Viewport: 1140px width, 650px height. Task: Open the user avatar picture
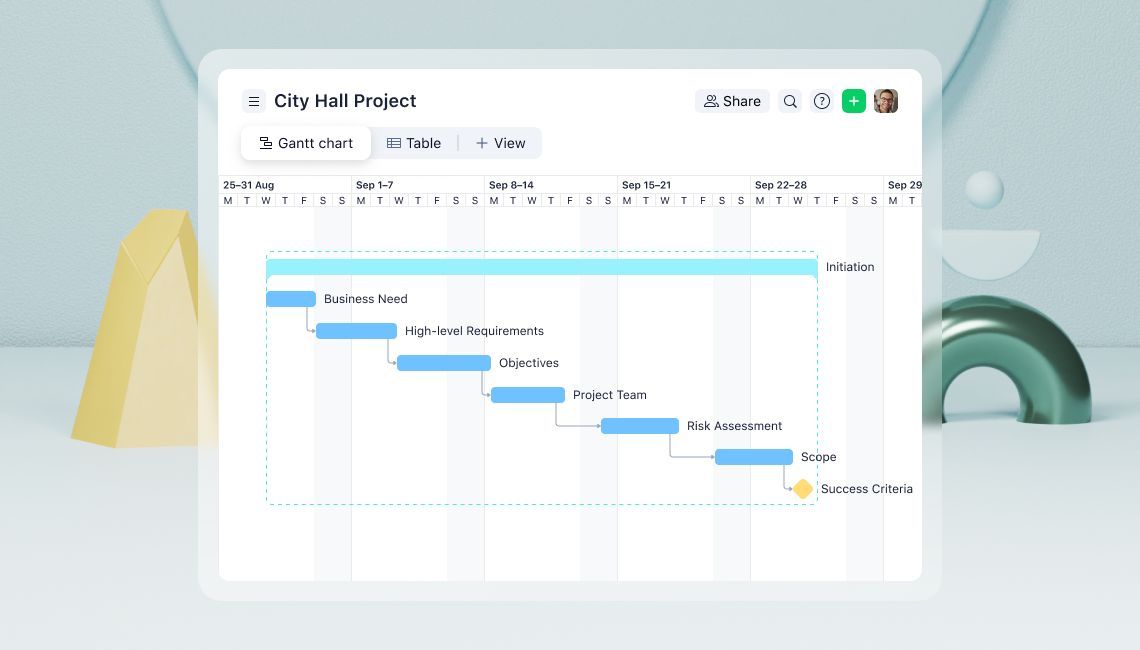coord(886,101)
